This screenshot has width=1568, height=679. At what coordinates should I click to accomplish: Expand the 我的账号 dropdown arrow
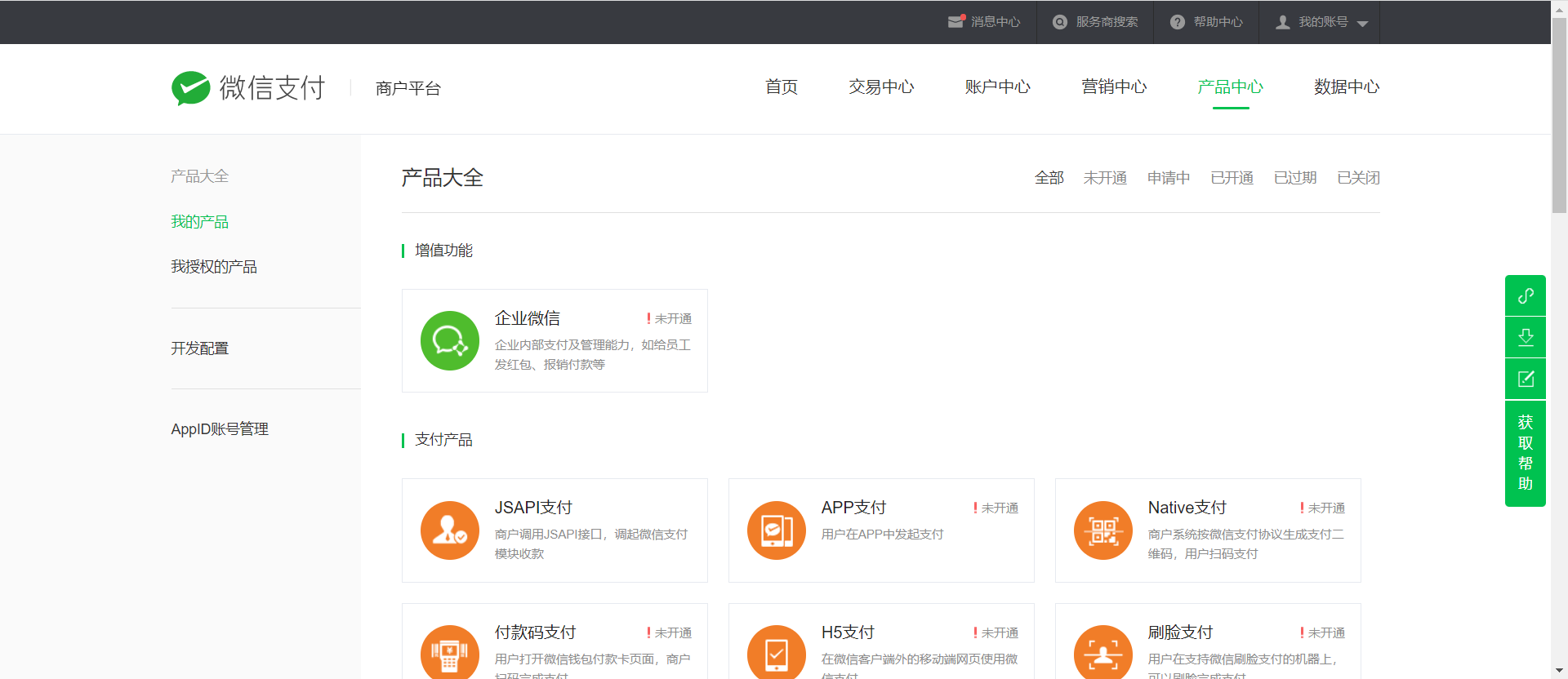(x=1362, y=24)
